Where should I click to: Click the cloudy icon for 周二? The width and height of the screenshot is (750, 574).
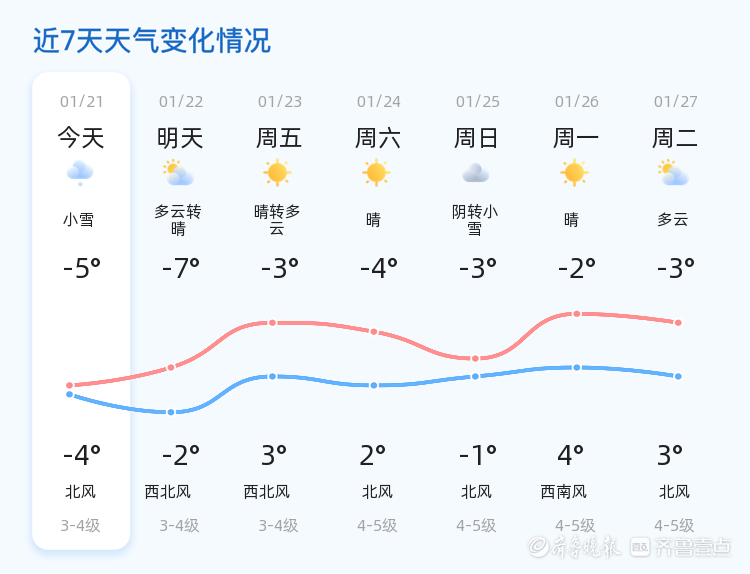tap(674, 173)
